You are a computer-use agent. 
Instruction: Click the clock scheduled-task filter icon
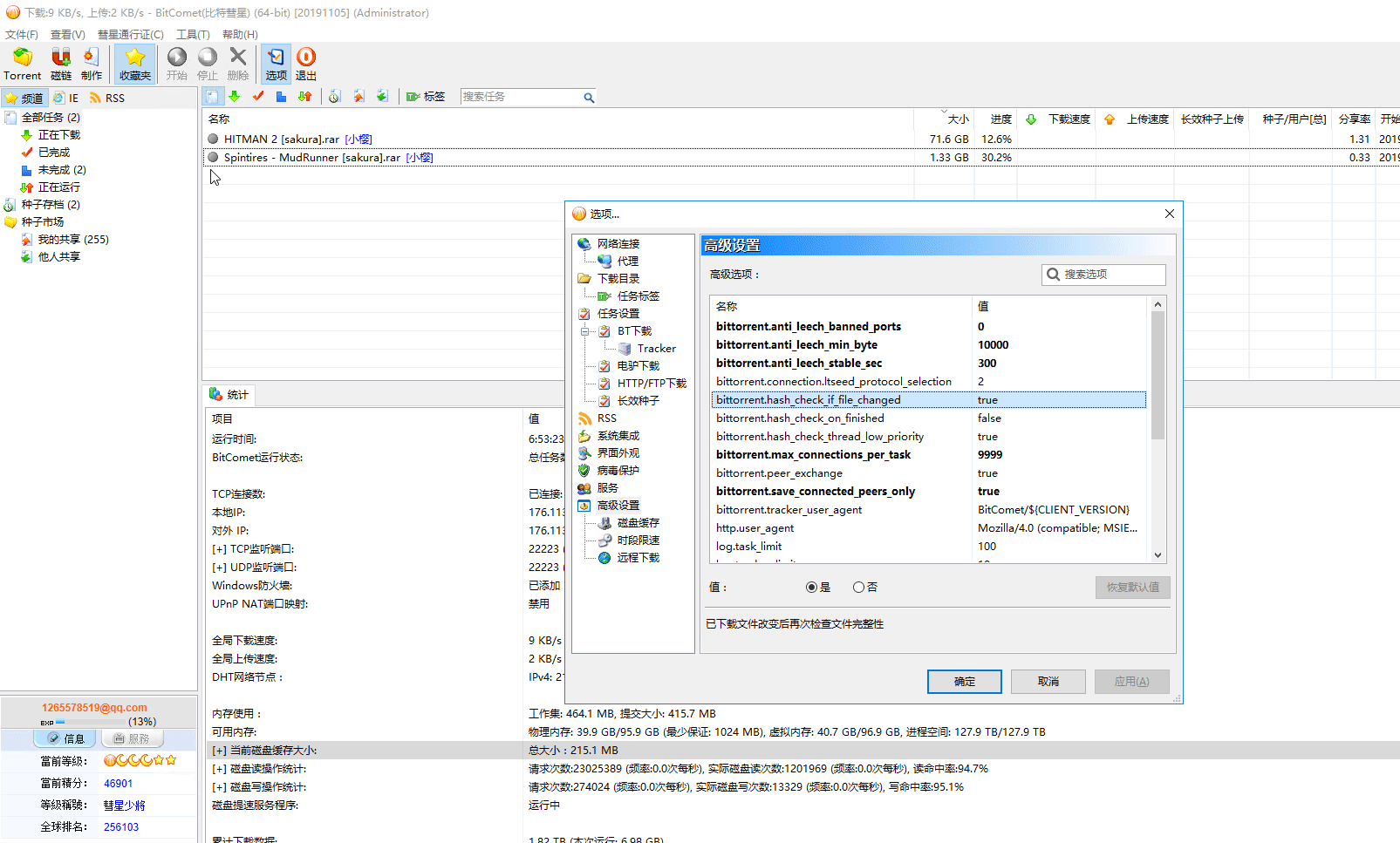click(x=334, y=97)
